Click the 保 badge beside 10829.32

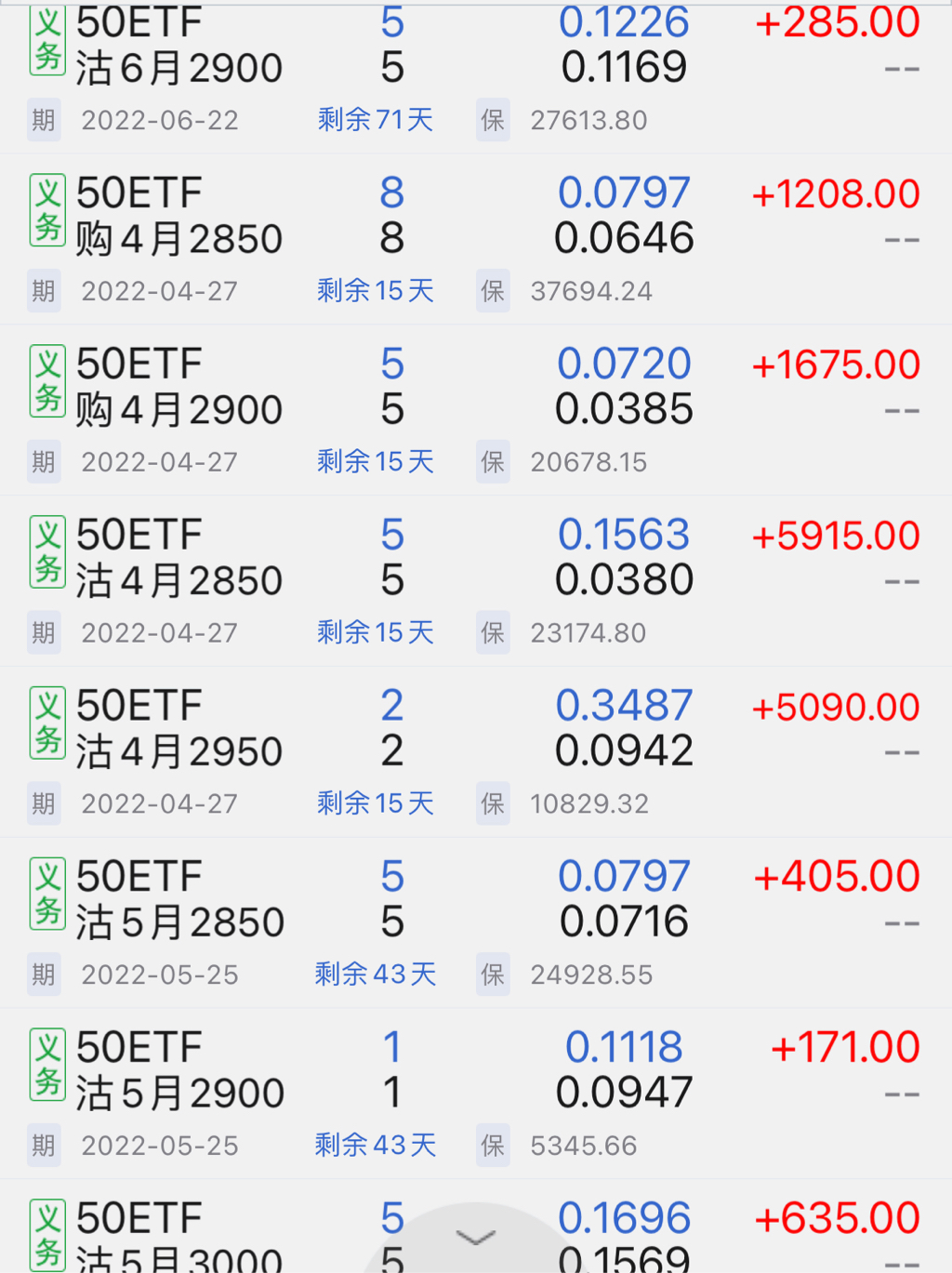(x=493, y=803)
